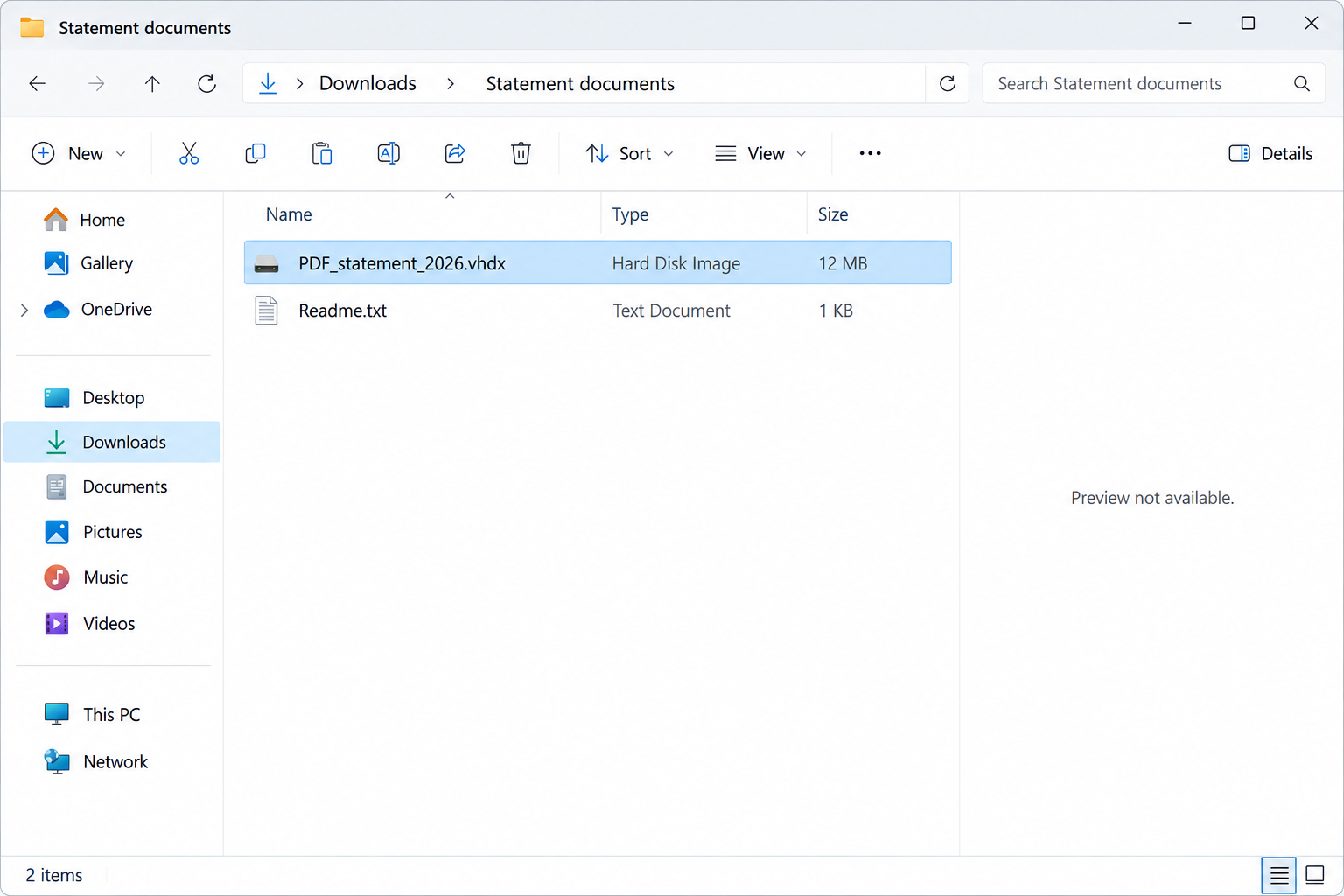This screenshot has height=896, width=1344.
Task: Click chevron after Downloads in breadcrumb
Action: coord(451,83)
